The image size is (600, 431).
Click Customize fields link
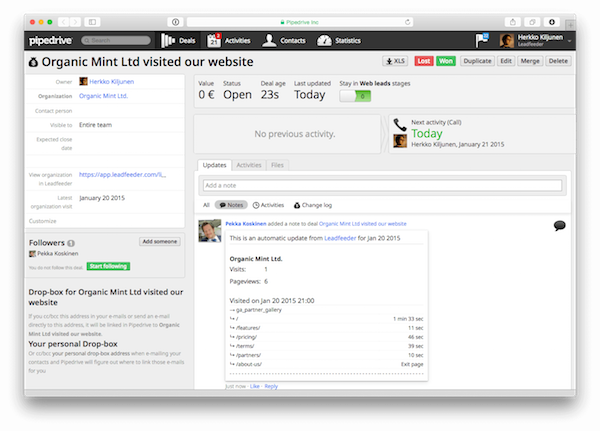click(x=42, y=221)
